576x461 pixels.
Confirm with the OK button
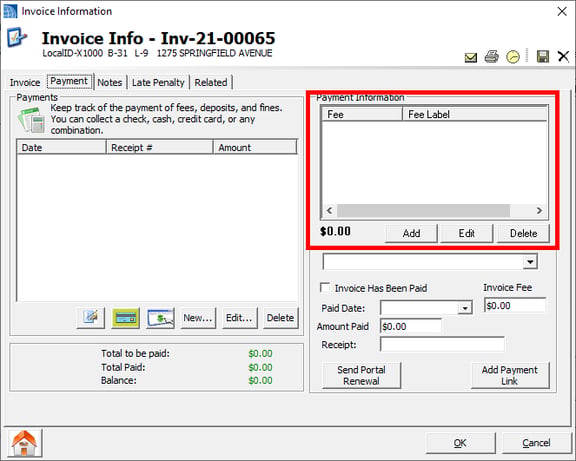460,443
